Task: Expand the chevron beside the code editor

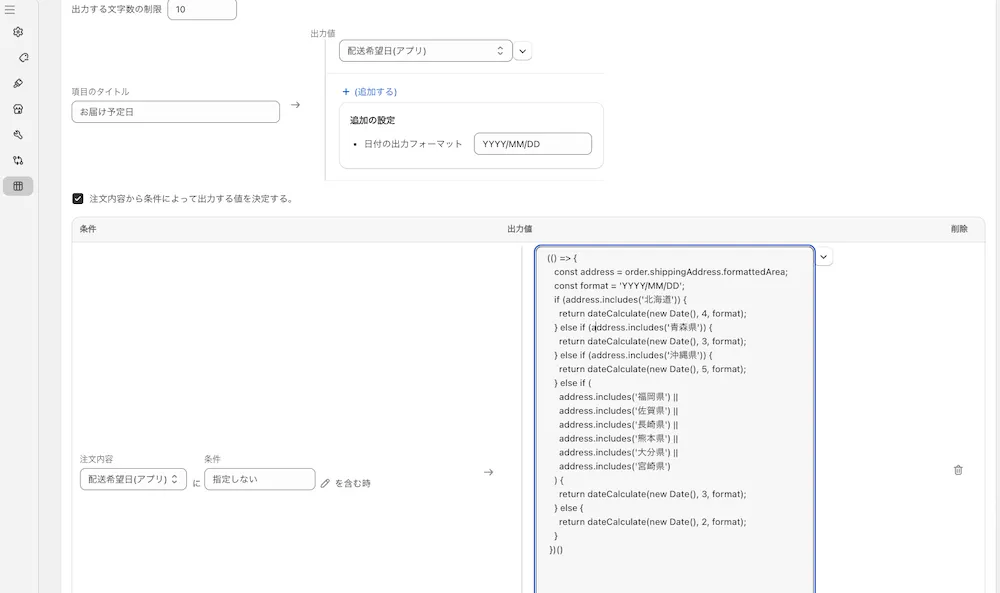Action: (824, 257)
